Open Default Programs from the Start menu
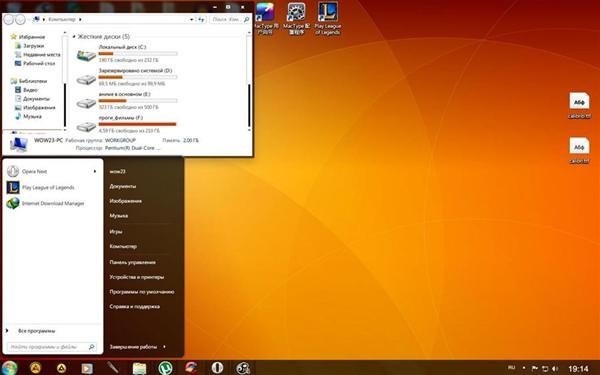The image size is (600, 375). pos(142,292)
